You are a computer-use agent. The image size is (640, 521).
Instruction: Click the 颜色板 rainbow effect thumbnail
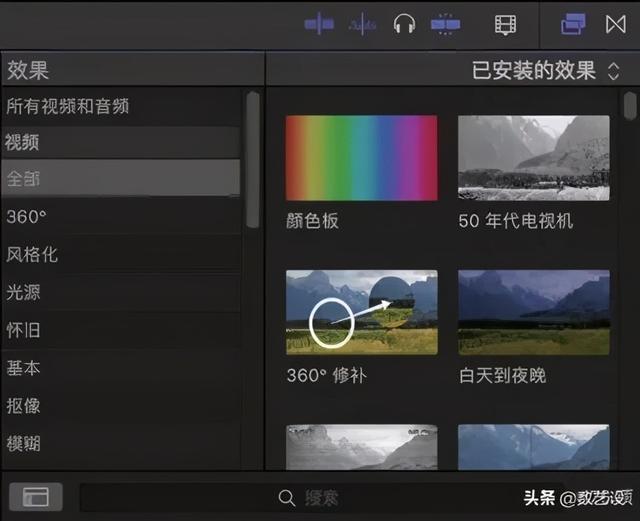click(x=362, y=158)
